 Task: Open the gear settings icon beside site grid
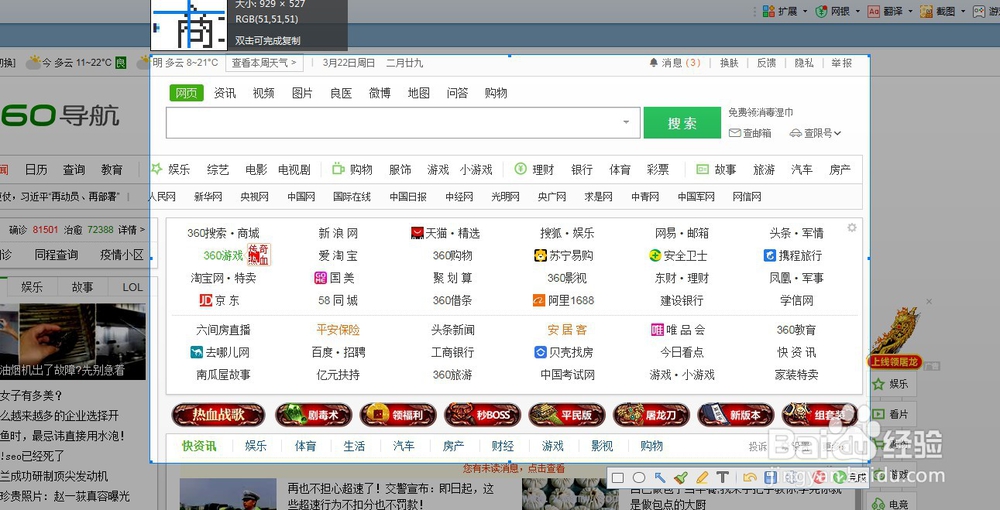pos(851,228)
